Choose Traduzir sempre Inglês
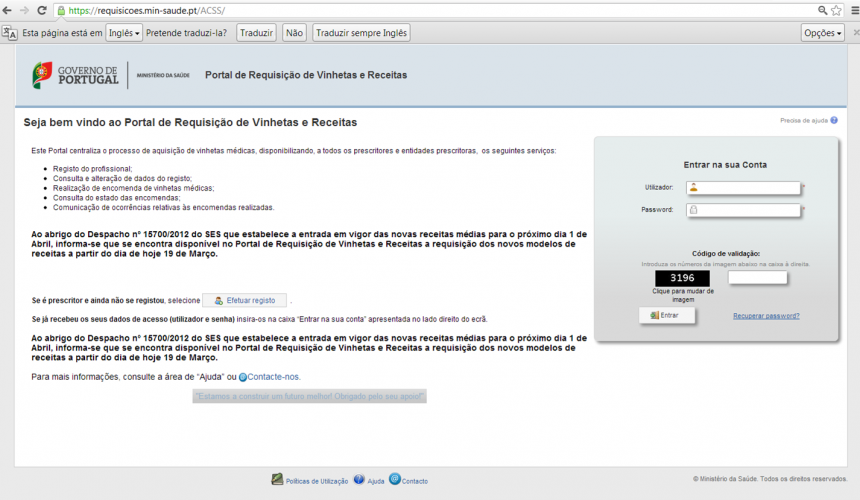 (361, 33)
